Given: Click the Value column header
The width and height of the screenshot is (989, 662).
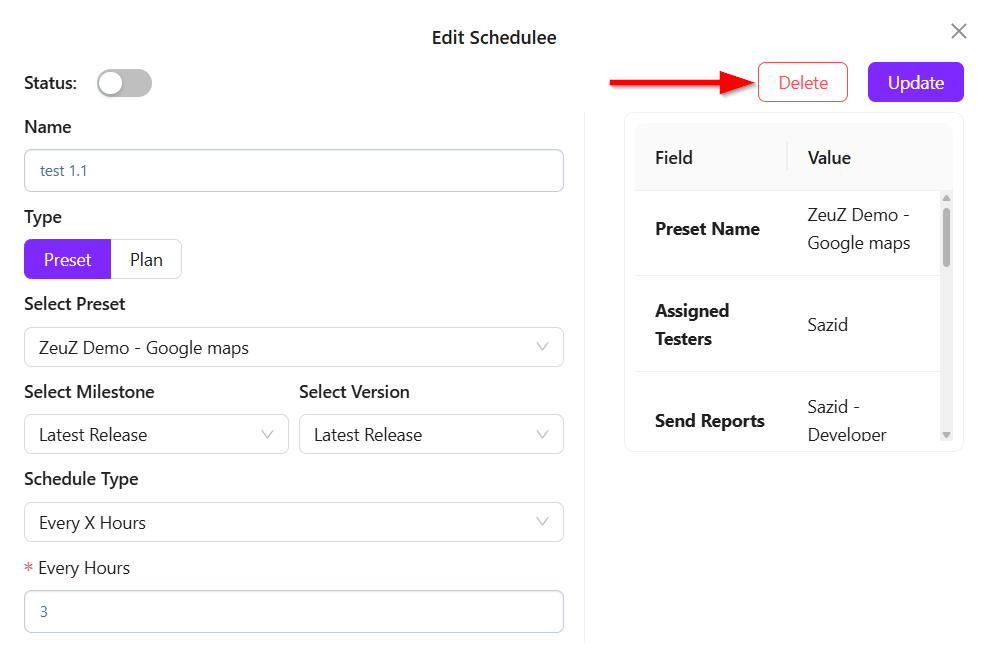Looking at the screenshot, I should click(x=829, y=158).
